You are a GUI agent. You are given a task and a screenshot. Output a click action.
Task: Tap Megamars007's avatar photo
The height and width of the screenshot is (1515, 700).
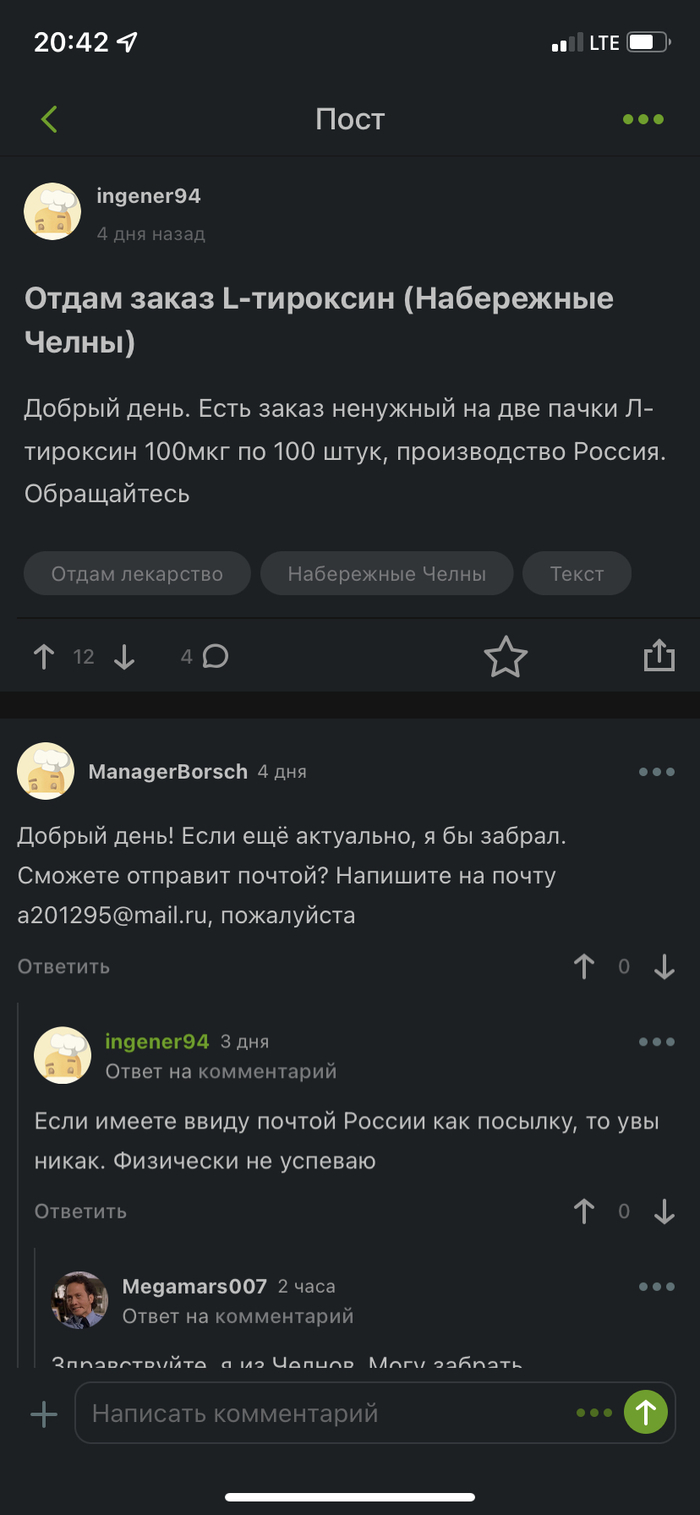[80, 1300]
